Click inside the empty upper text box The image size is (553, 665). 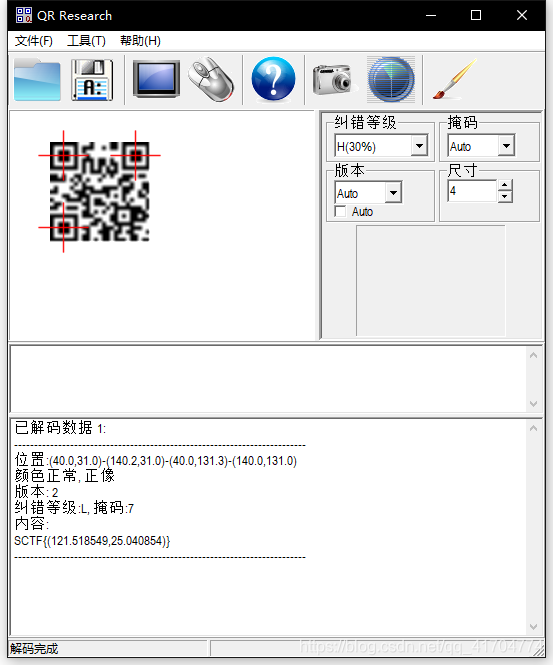[x=268, y=379]
